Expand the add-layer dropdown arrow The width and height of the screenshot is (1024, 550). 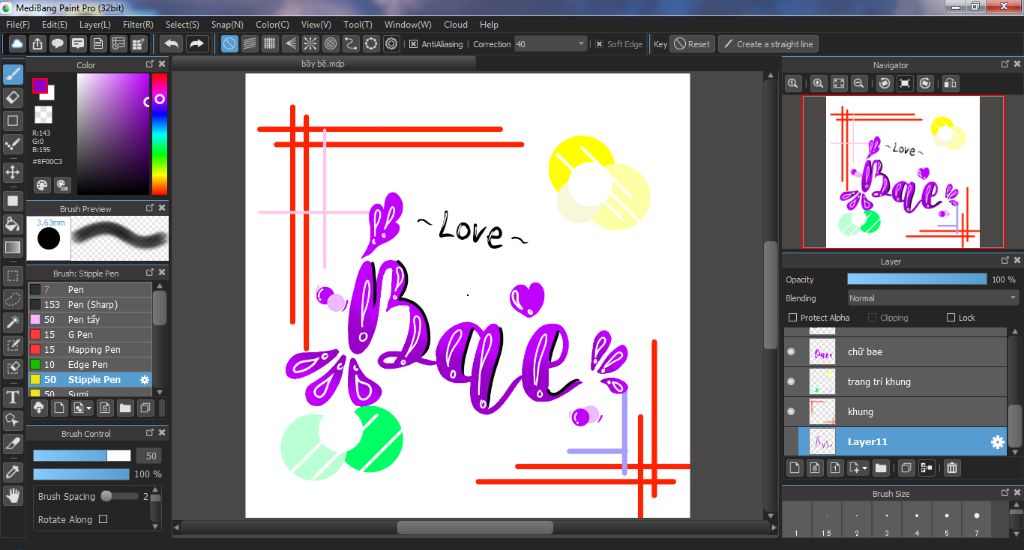[x=865, y=468]
